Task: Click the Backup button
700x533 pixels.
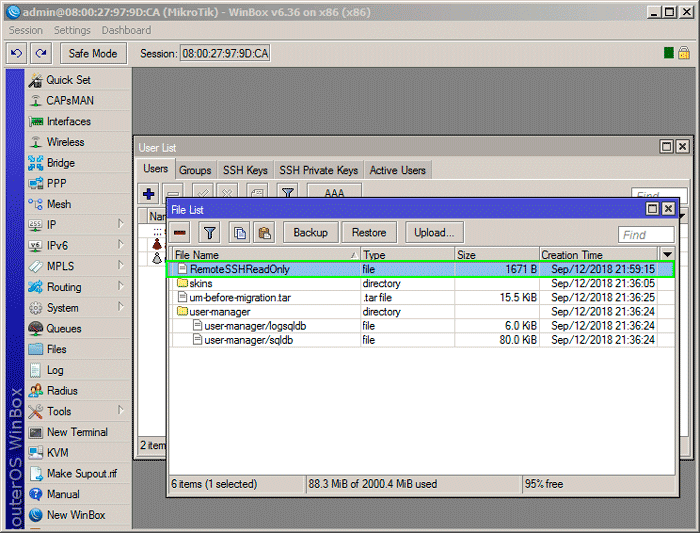Action: 310,232
